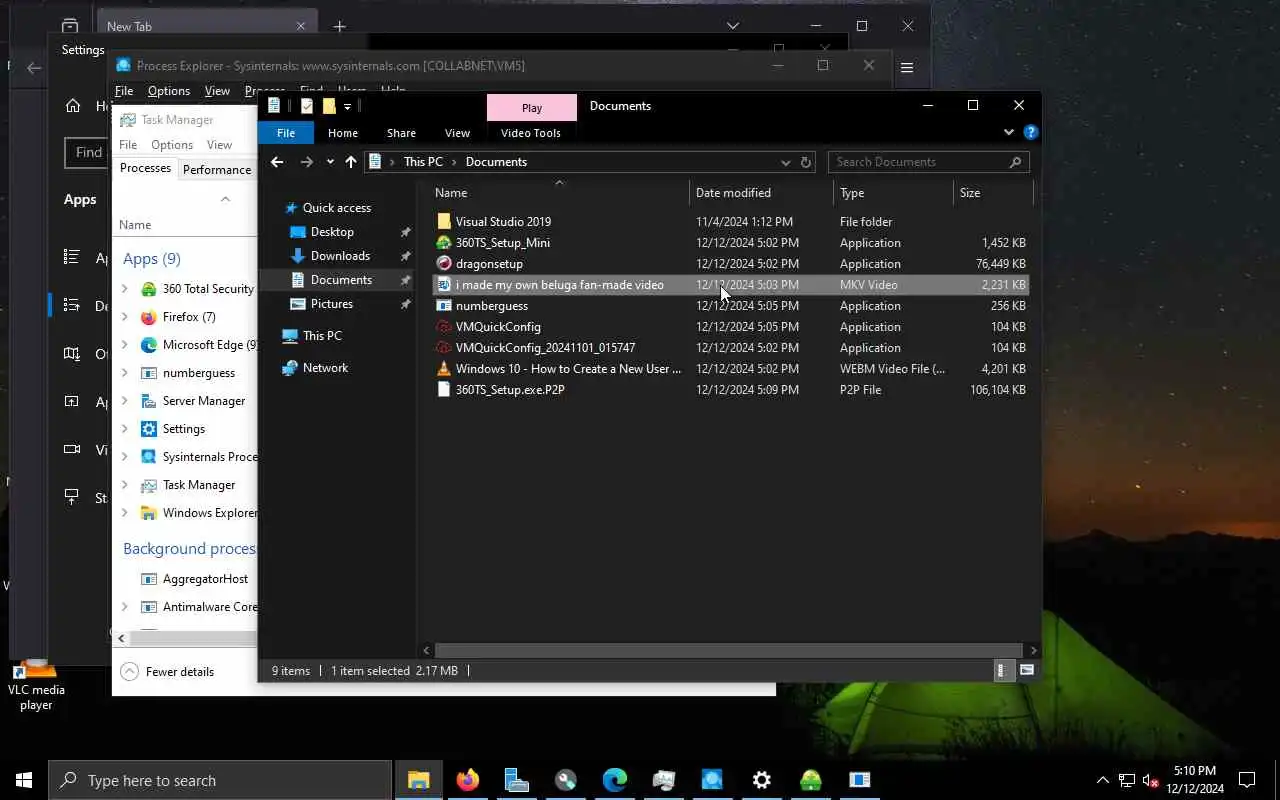This screenshot has height=800, width=1280.
Task: Click Fewer details in Task Manager
Action: (x=167, y=672)
